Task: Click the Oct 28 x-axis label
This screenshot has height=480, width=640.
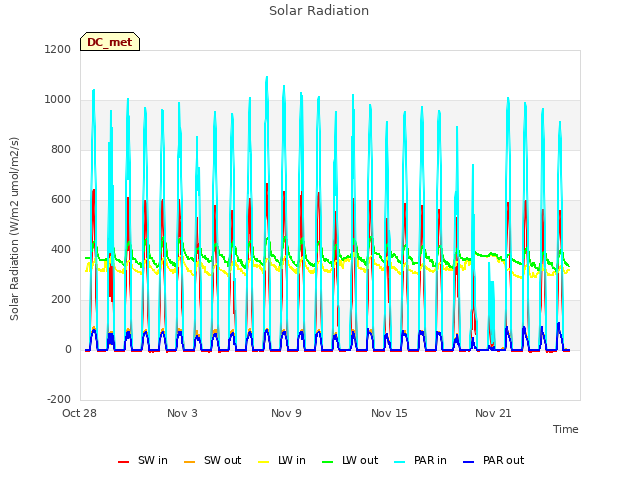Action: pos(79,413)
